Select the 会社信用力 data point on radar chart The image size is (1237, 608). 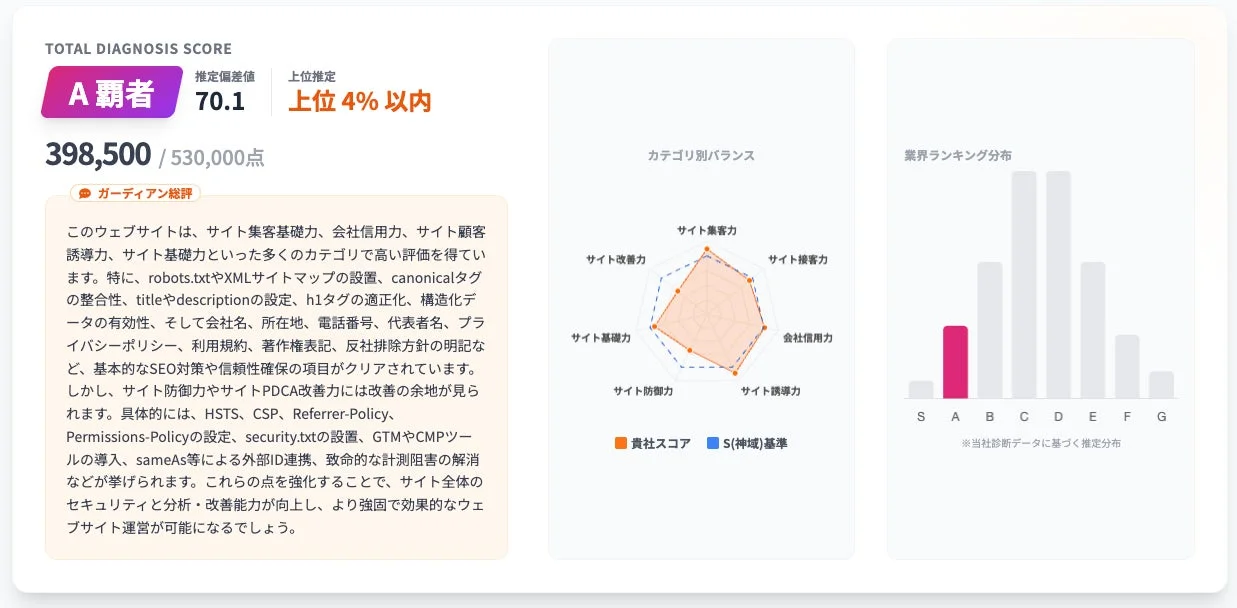coord(764,326)
